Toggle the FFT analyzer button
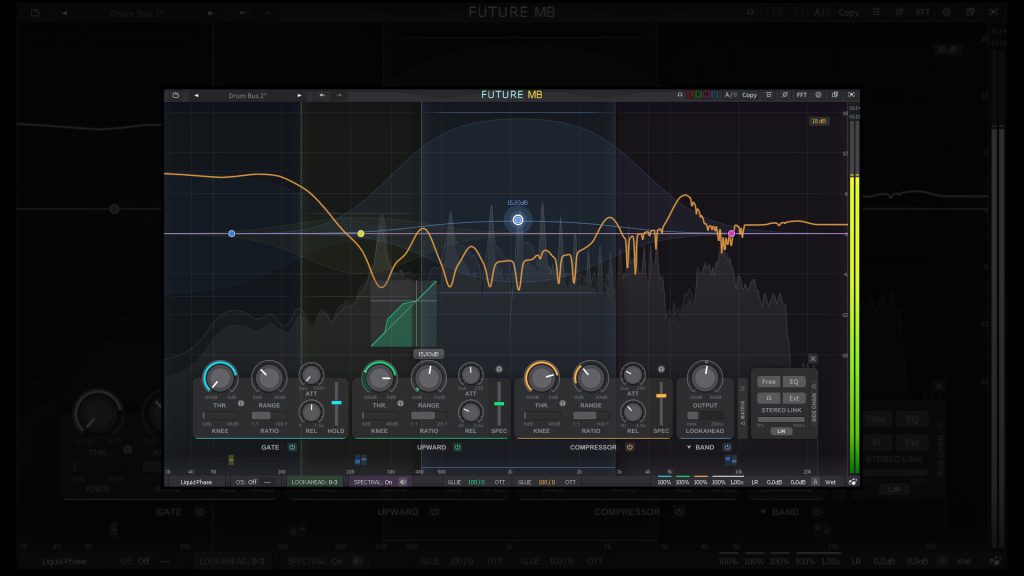 801,95
